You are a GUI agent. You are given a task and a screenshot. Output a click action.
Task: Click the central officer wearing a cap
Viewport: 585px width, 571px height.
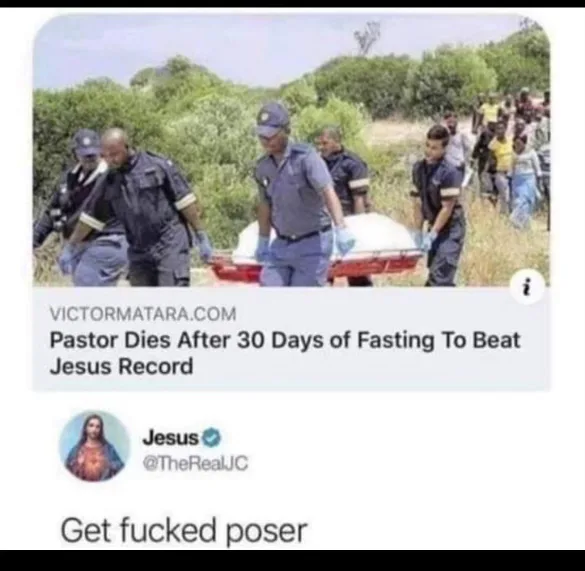coord(297,194)
